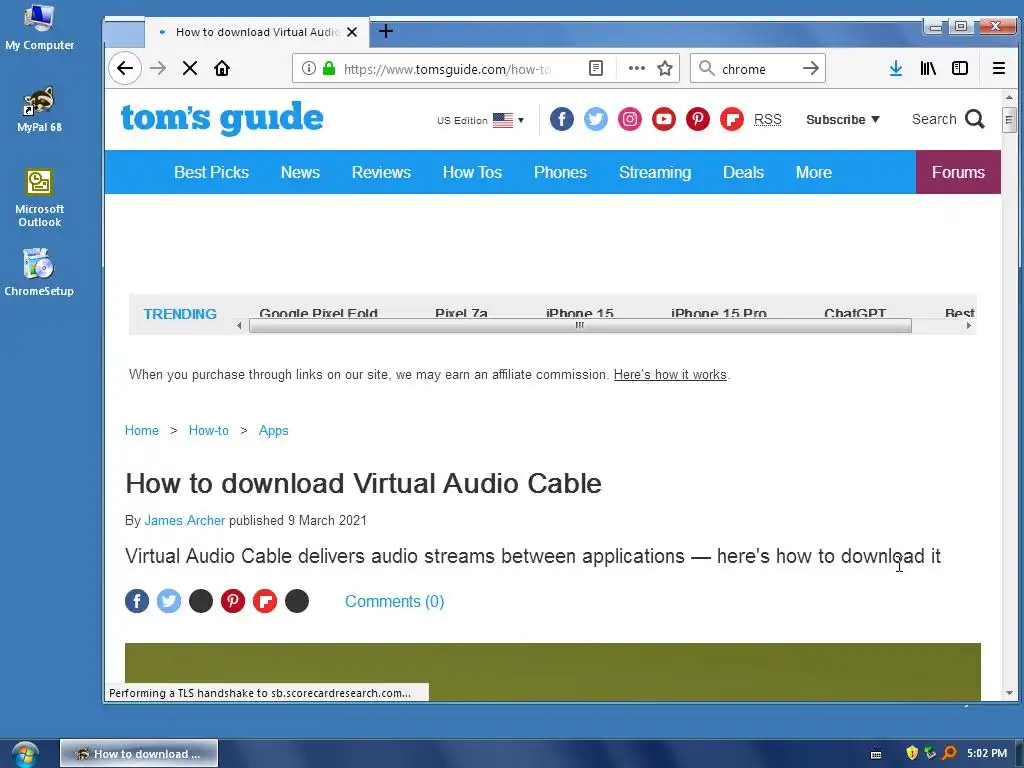Click the page vertical scrollbar down arrow
The image size is (1024, 768).
coord(1010,693)
